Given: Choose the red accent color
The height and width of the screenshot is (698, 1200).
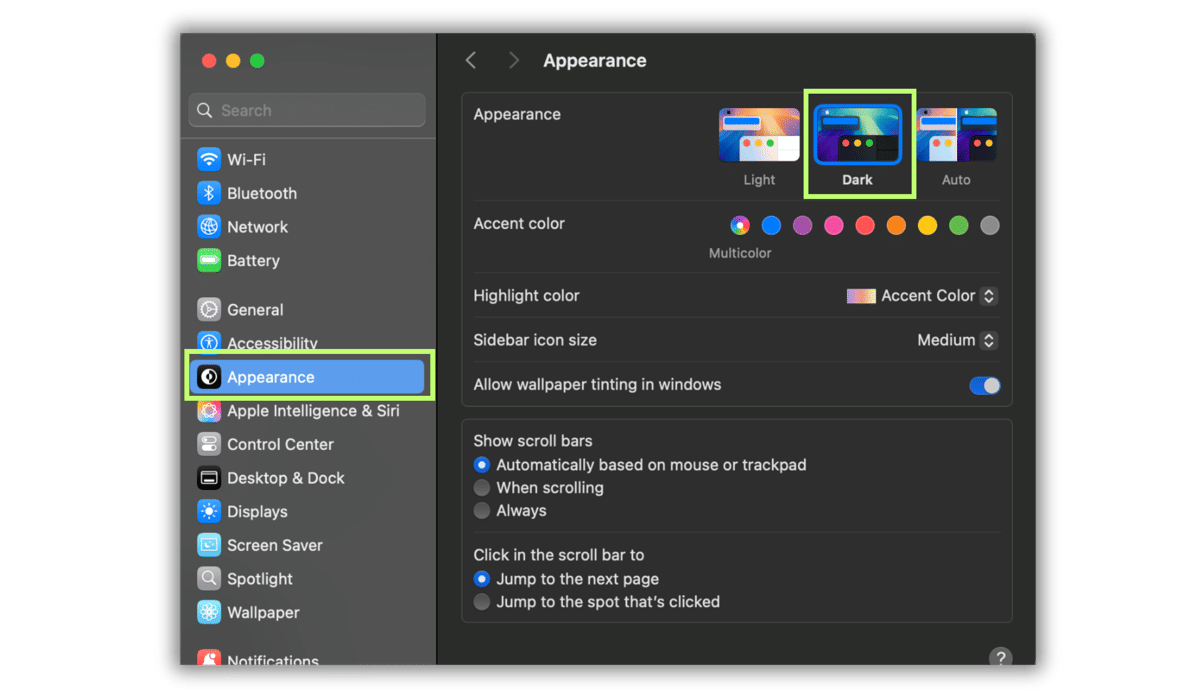Looking at the screenshot, I should point(865,225).
